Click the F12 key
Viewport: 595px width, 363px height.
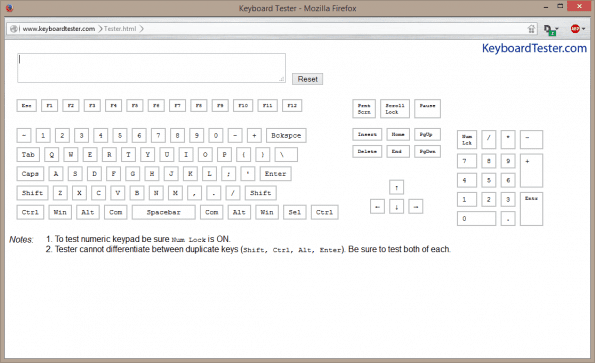(x=292, y=105)
